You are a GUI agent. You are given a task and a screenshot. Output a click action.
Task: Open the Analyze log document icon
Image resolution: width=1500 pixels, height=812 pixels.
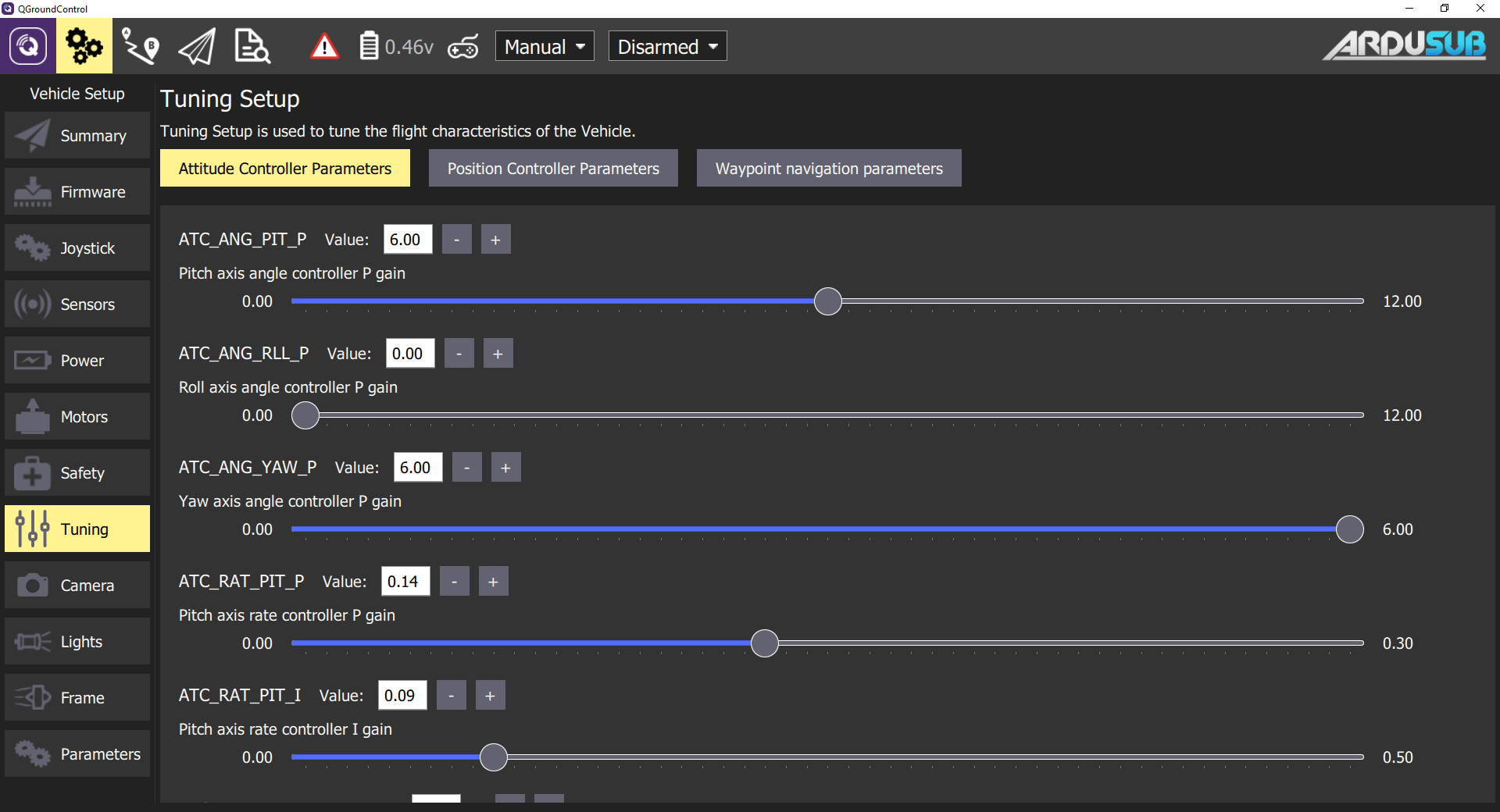(x=252, y=46)
